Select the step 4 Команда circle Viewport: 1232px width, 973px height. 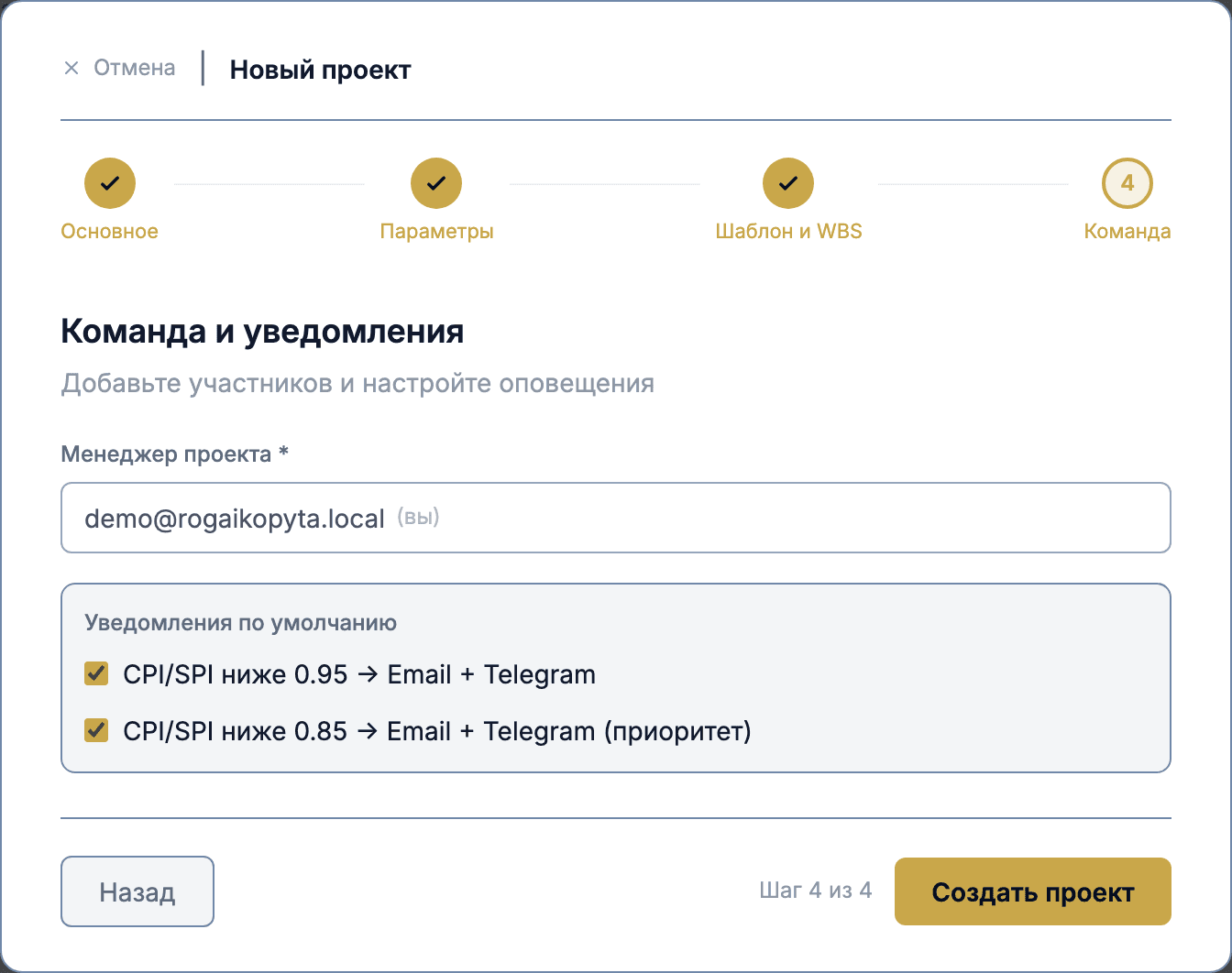[x=1127, y=182]
